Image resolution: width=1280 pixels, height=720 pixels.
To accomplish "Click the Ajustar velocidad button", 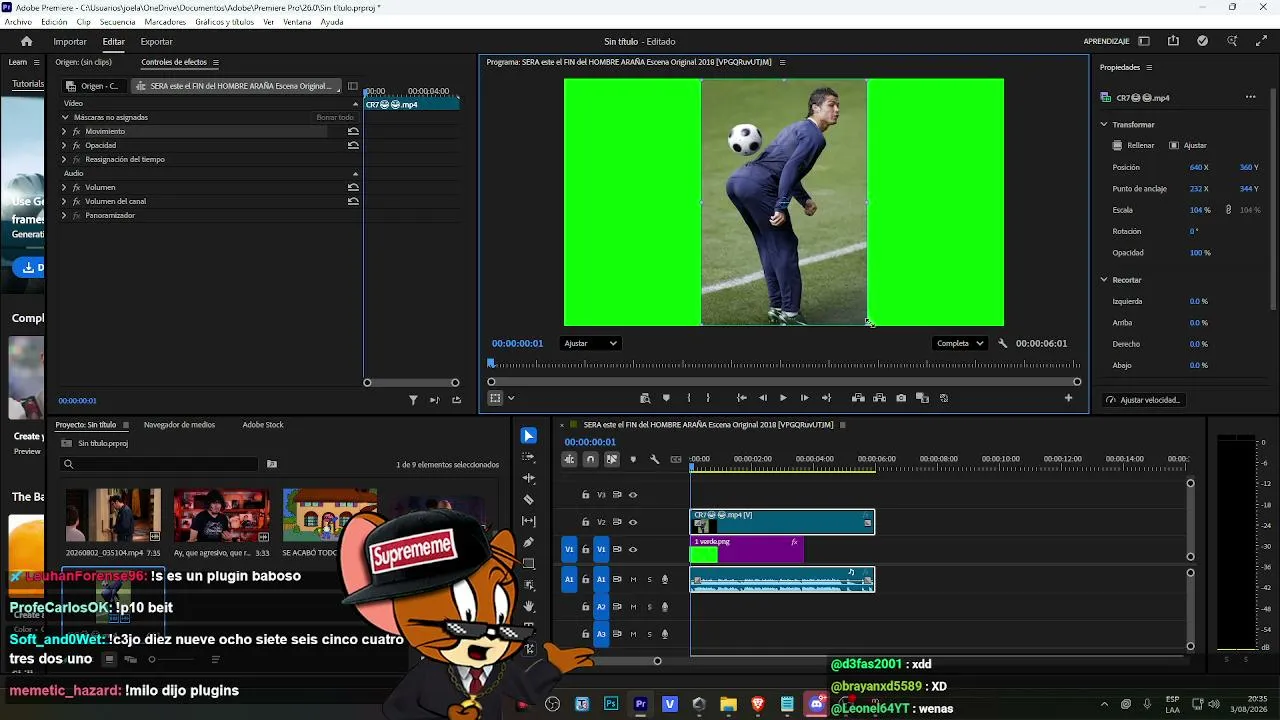I will click(x=1143, y=400).
